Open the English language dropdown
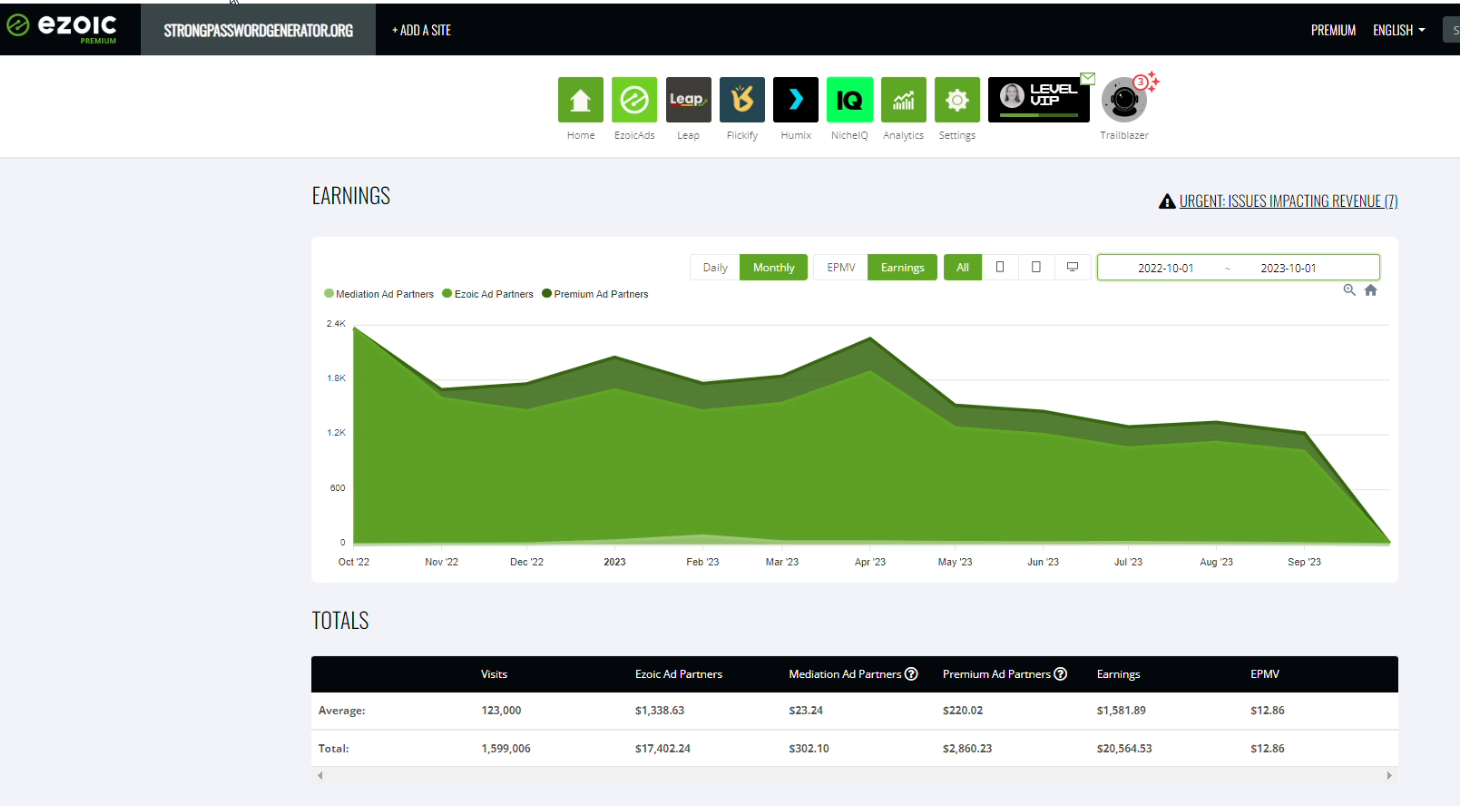This screenshot has height=806, width=1460. [1399, 30]
